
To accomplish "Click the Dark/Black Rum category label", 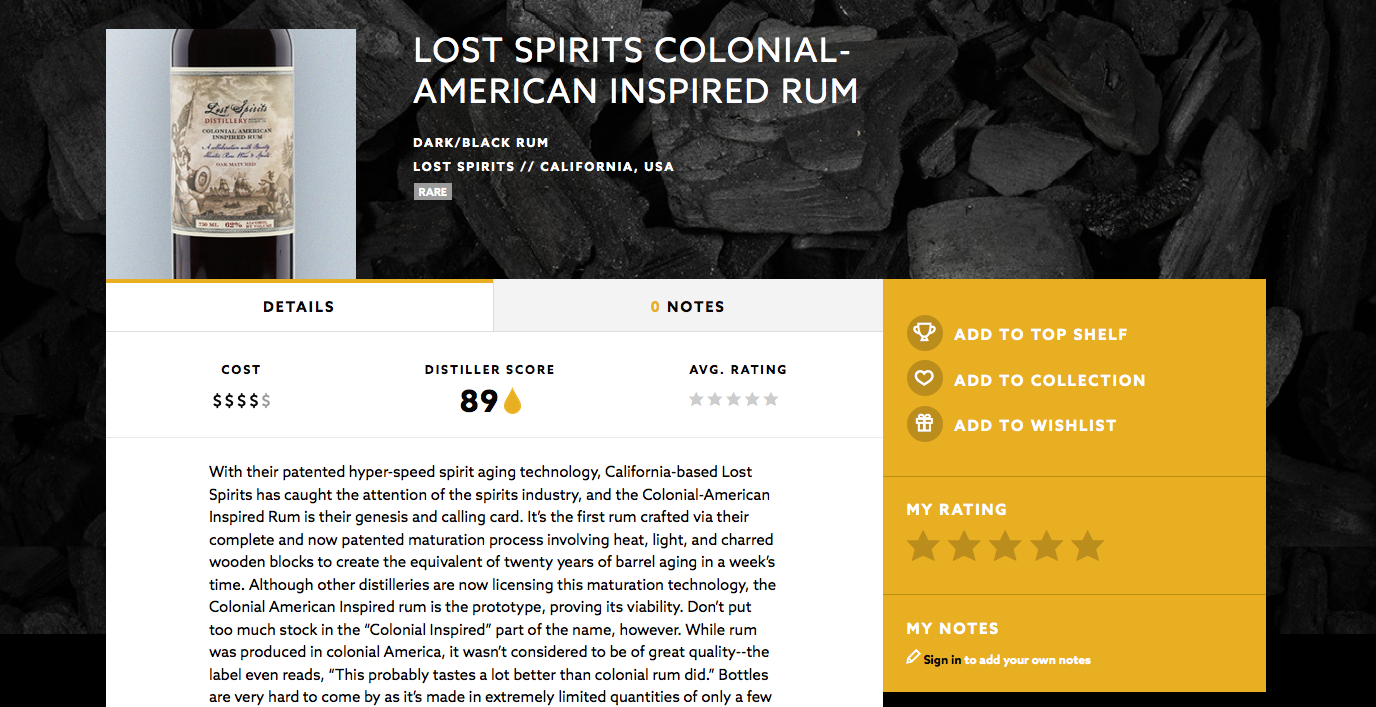I will click(x=481, y=143).
